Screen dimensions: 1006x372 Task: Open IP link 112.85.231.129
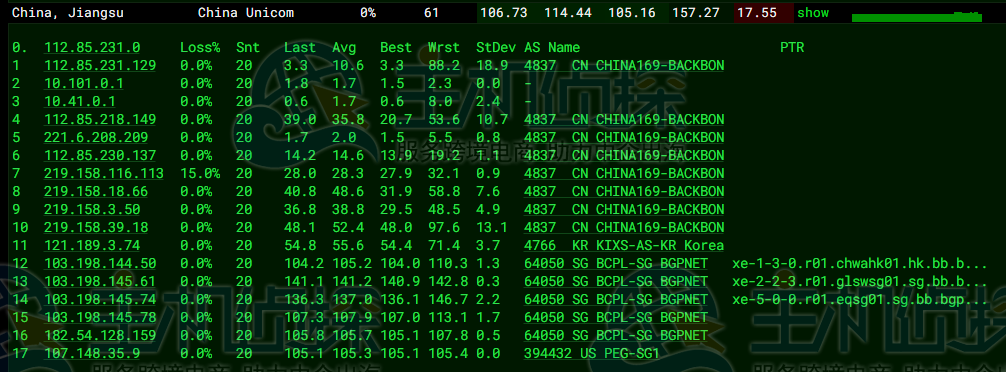tap(99, 65)
